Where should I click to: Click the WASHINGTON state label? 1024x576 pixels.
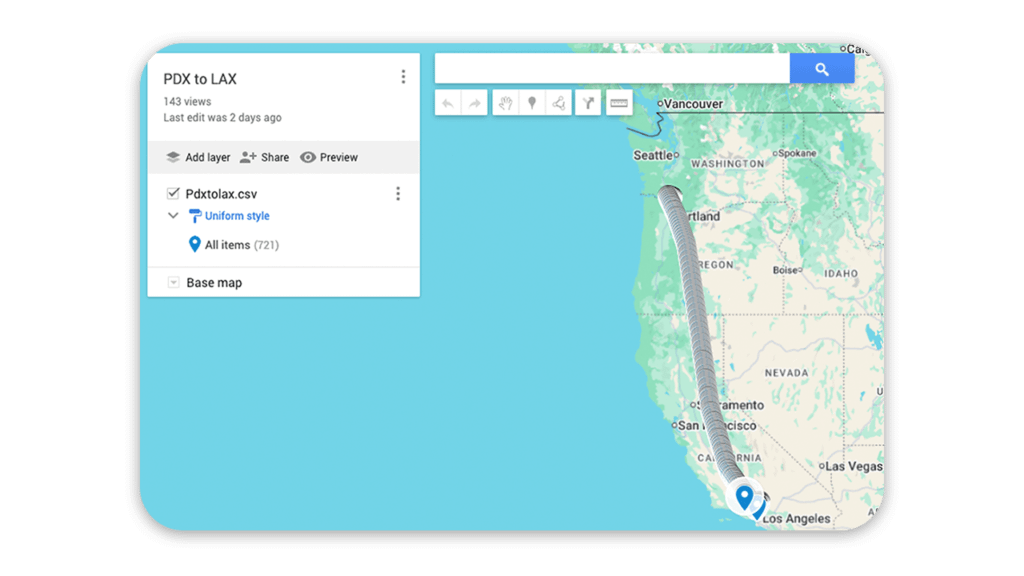tap(728, 164)
